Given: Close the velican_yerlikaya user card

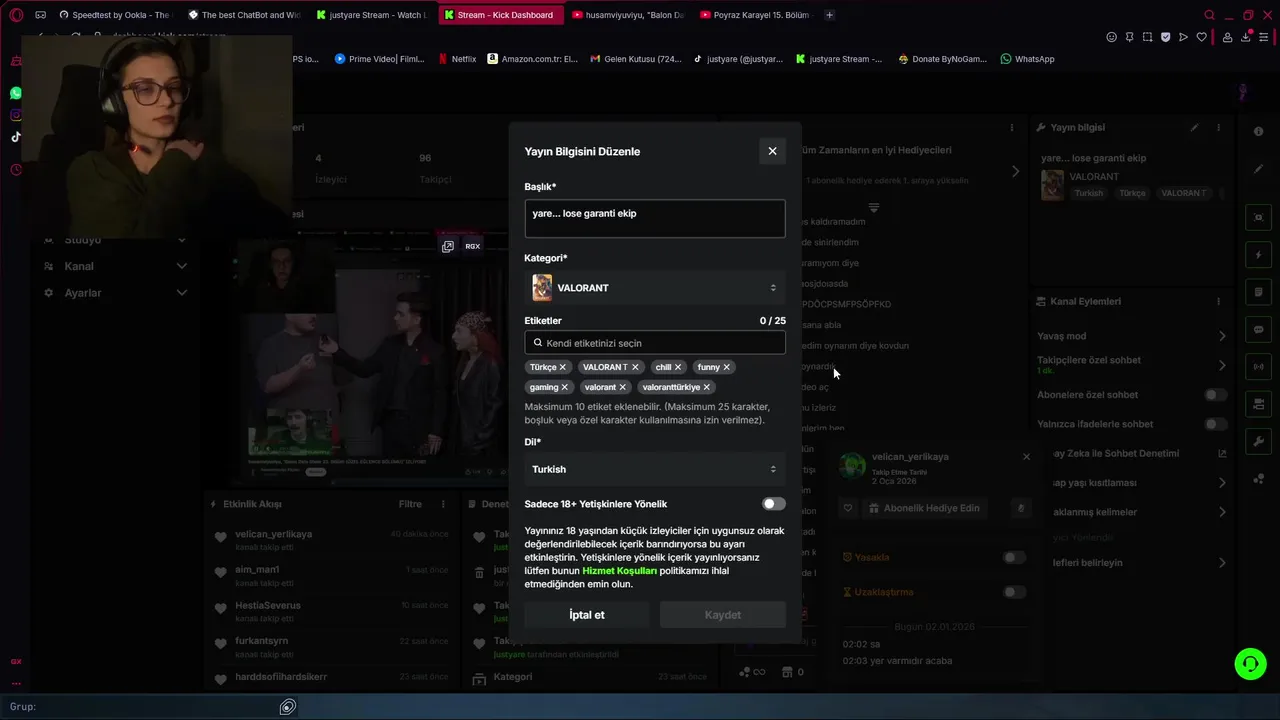Looking at the screenshot, I should click(1026, 457).
